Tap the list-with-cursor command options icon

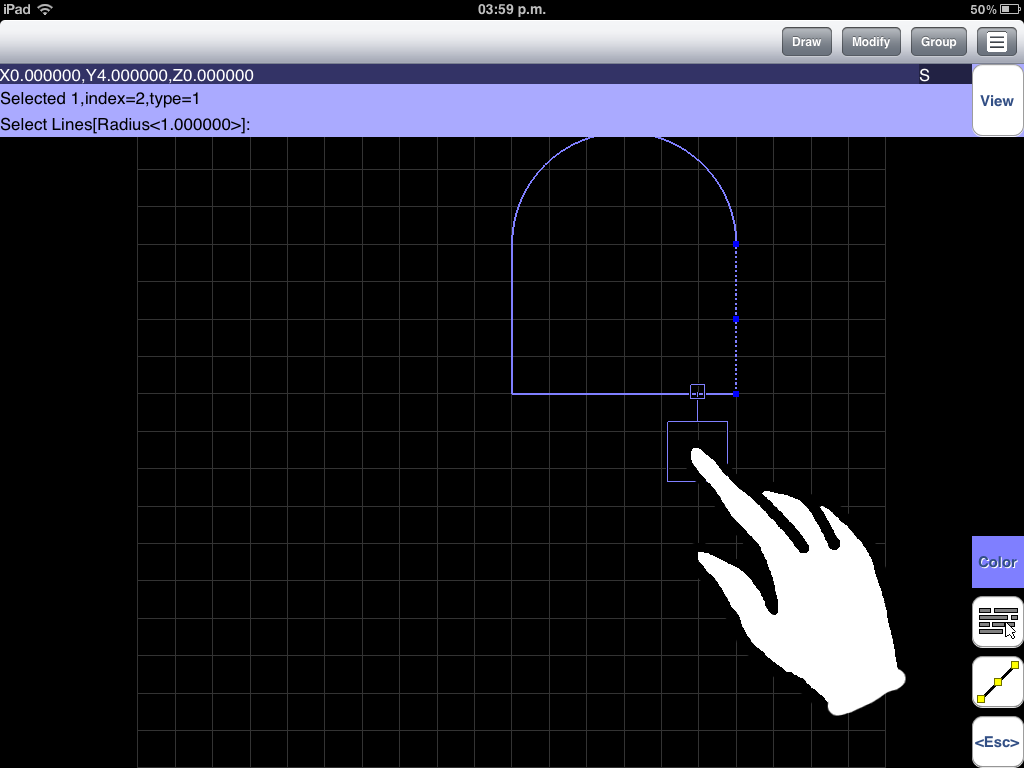pos(997,622)
